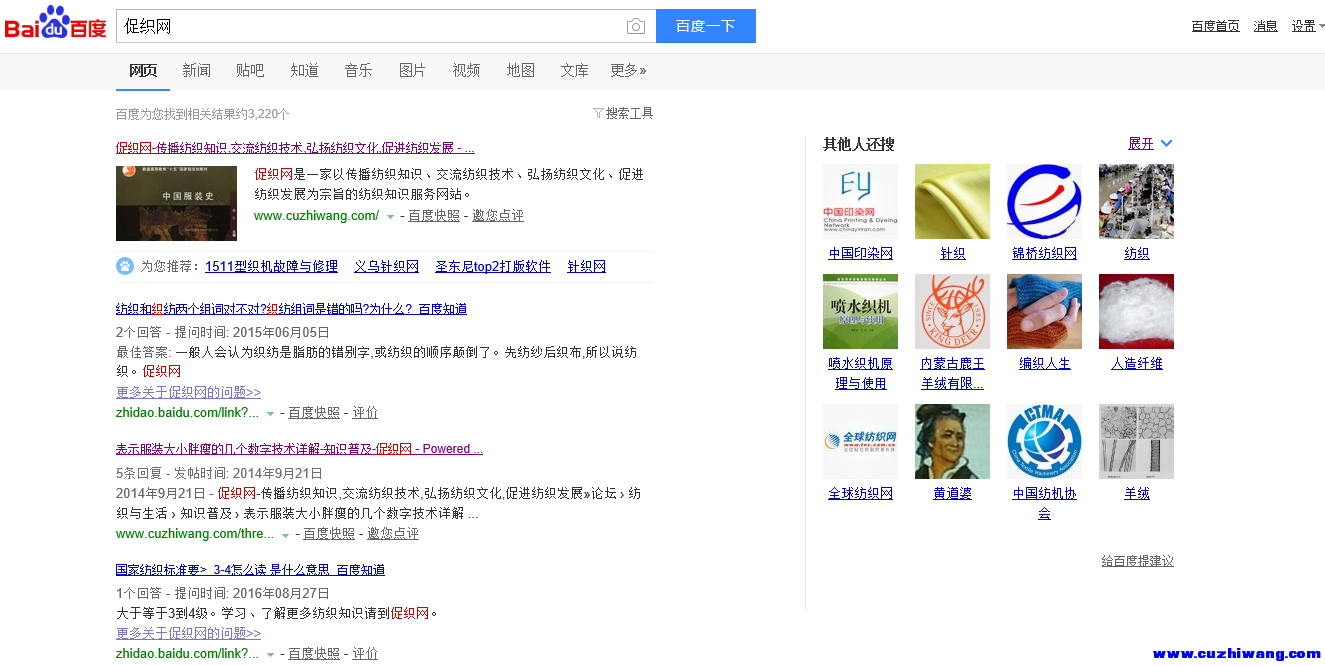Open 百度快照 for the www.cuzhiwang.com/ result
Screen dimensions: 1325x666
(434, 216)
